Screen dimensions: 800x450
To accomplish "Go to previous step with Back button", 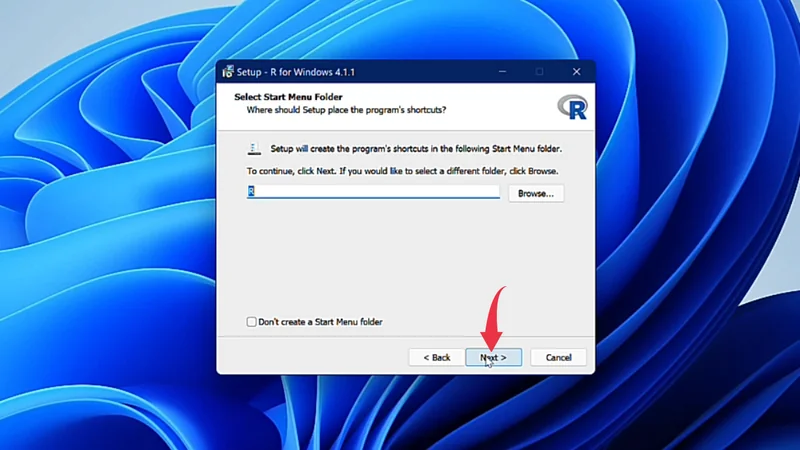I will (x=436, y=357).
